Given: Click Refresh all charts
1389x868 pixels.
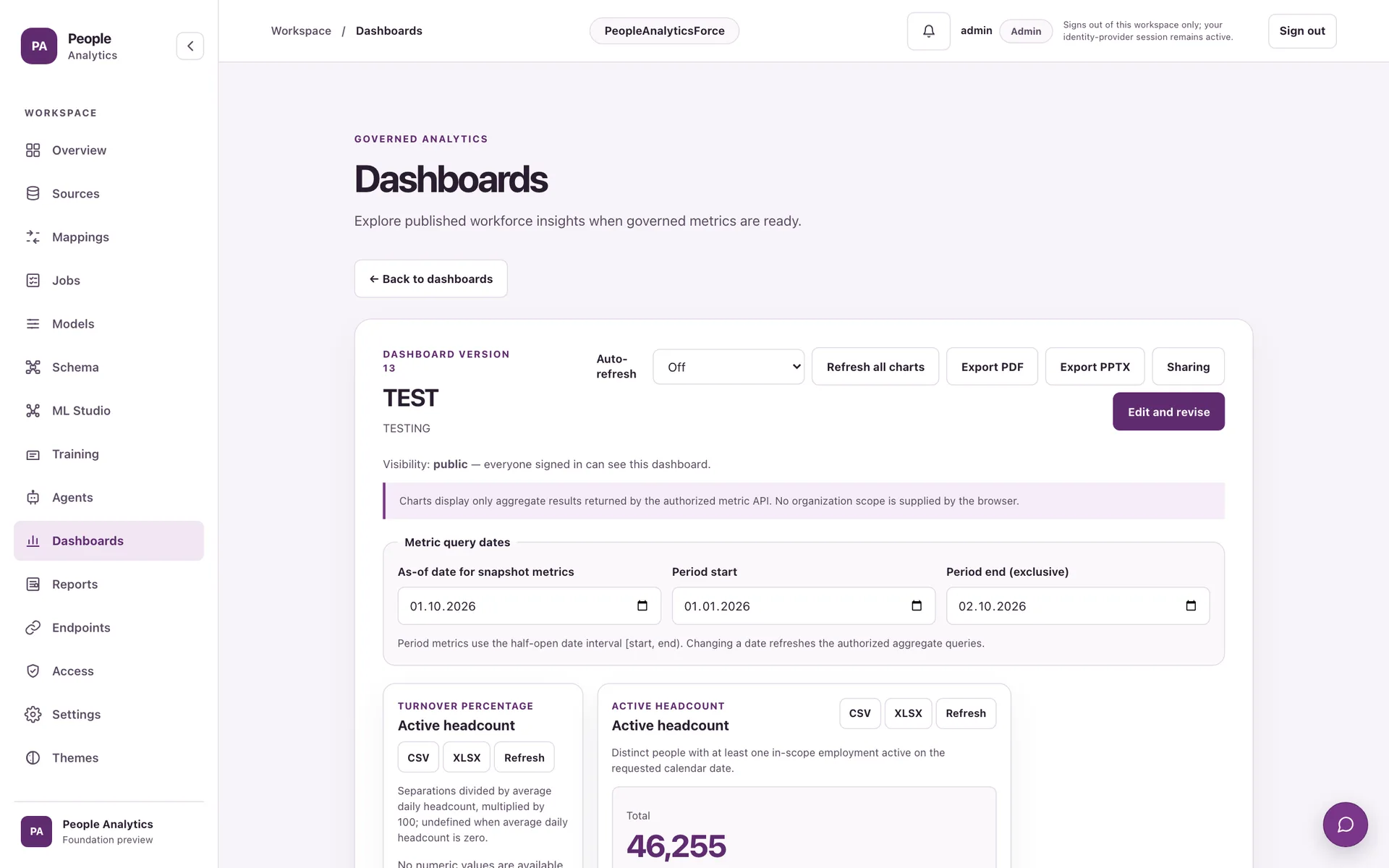Looking at the screenshot, I should pos(875,367).
